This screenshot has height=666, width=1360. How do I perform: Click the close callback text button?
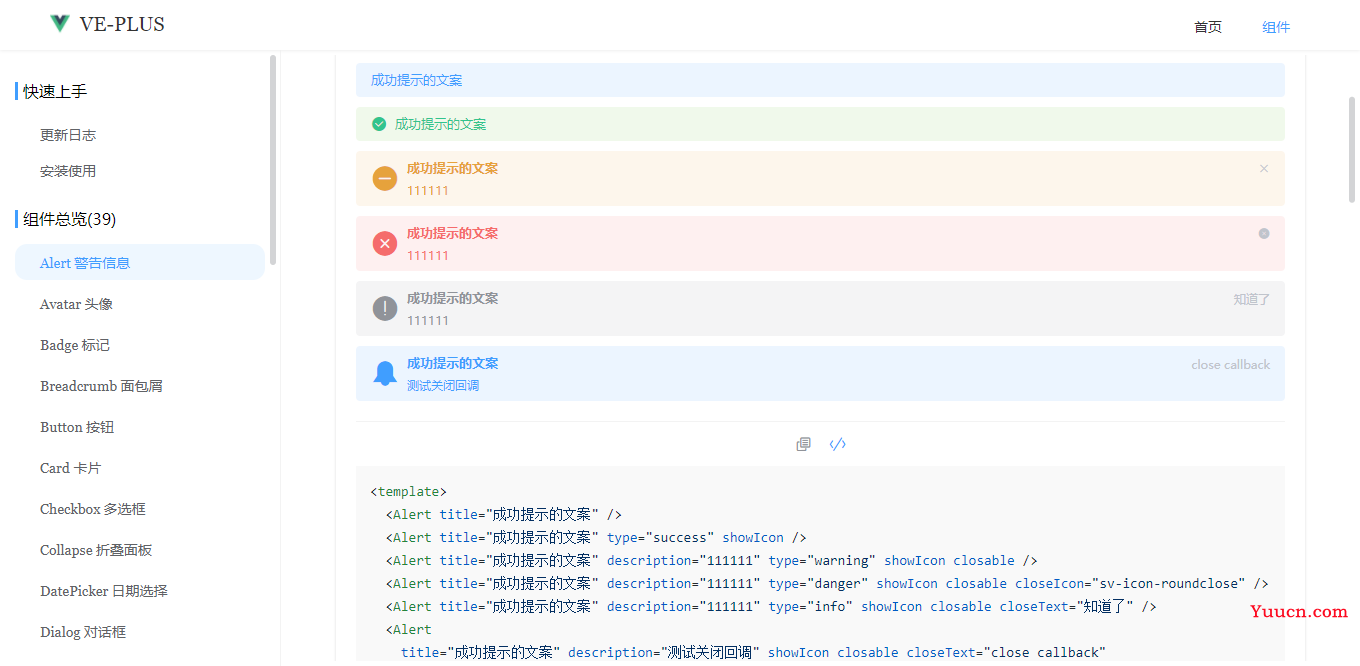1231,365
